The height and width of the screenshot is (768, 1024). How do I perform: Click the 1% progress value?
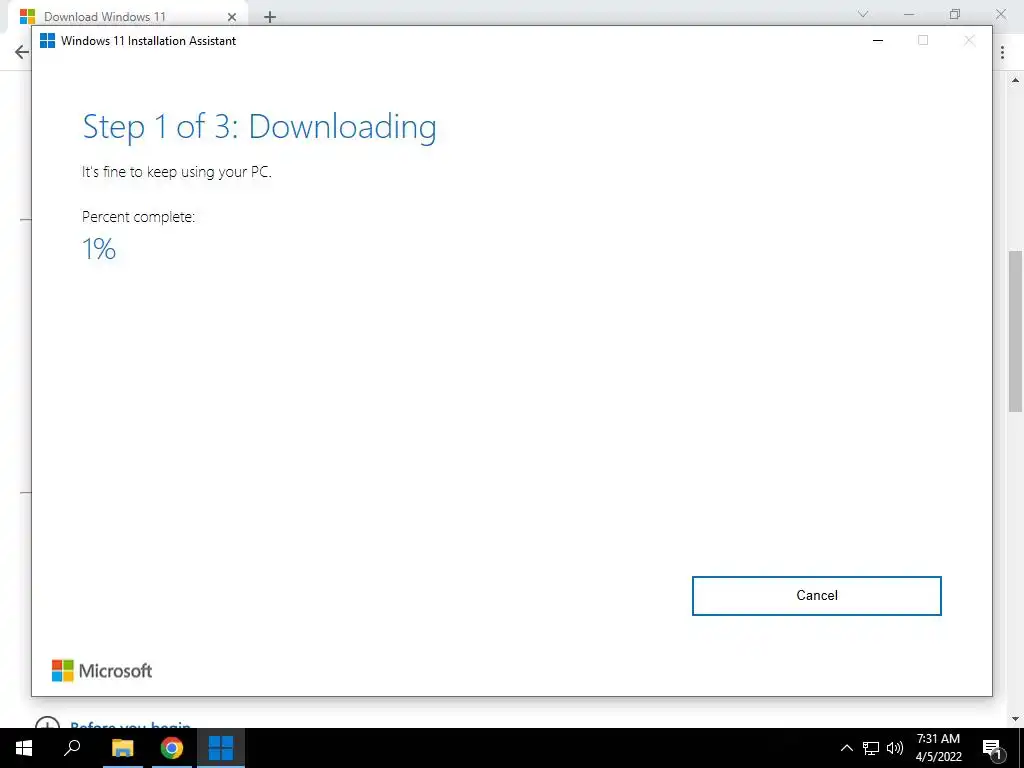click(99, 249)
